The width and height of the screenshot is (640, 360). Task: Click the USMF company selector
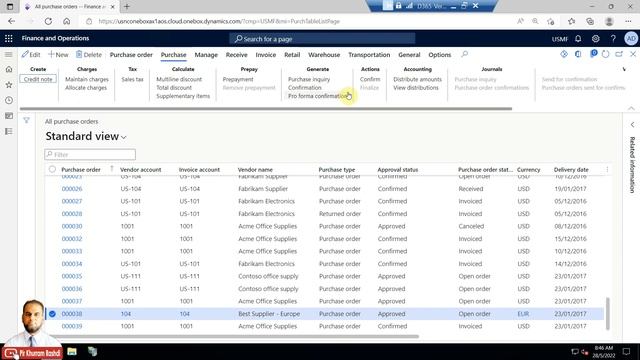[x=560, y=39]
